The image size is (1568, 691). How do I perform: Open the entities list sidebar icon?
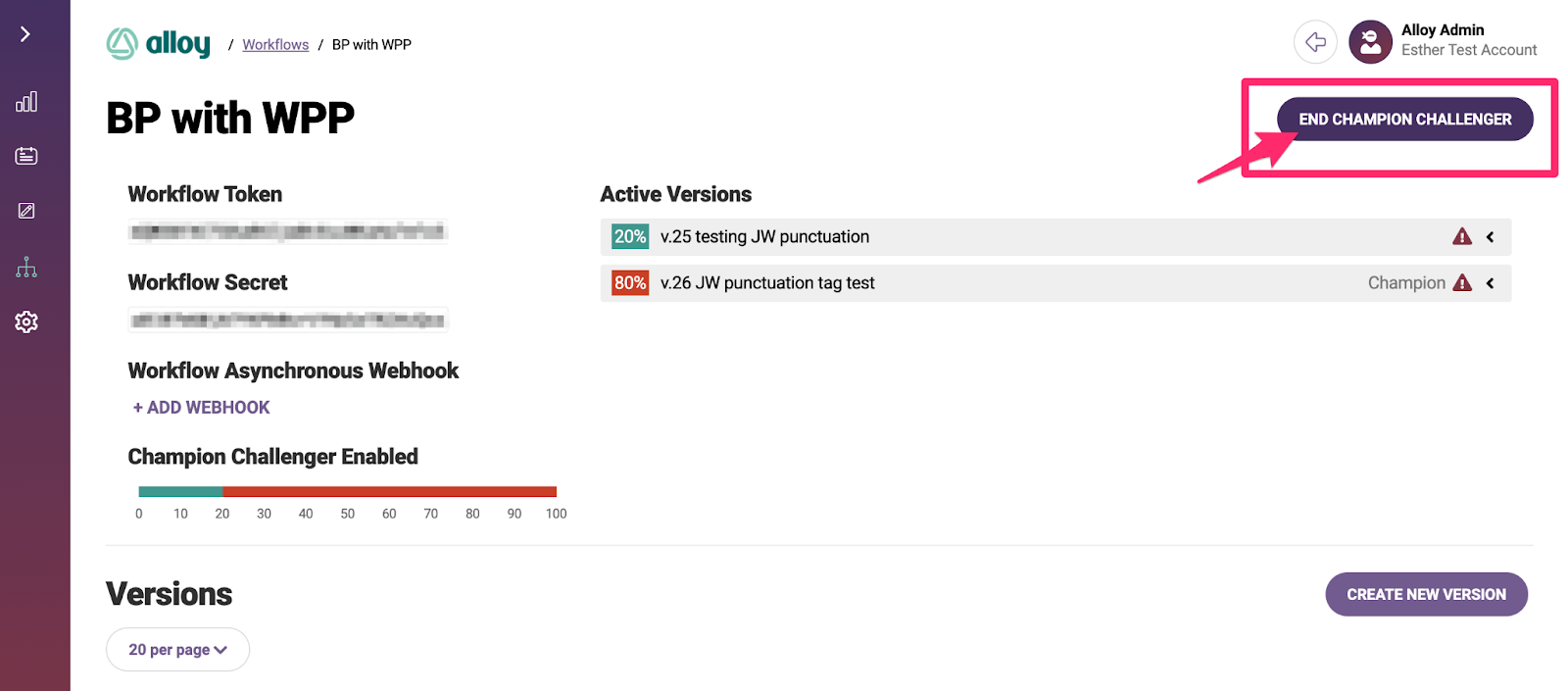click(x=26, y=156)
